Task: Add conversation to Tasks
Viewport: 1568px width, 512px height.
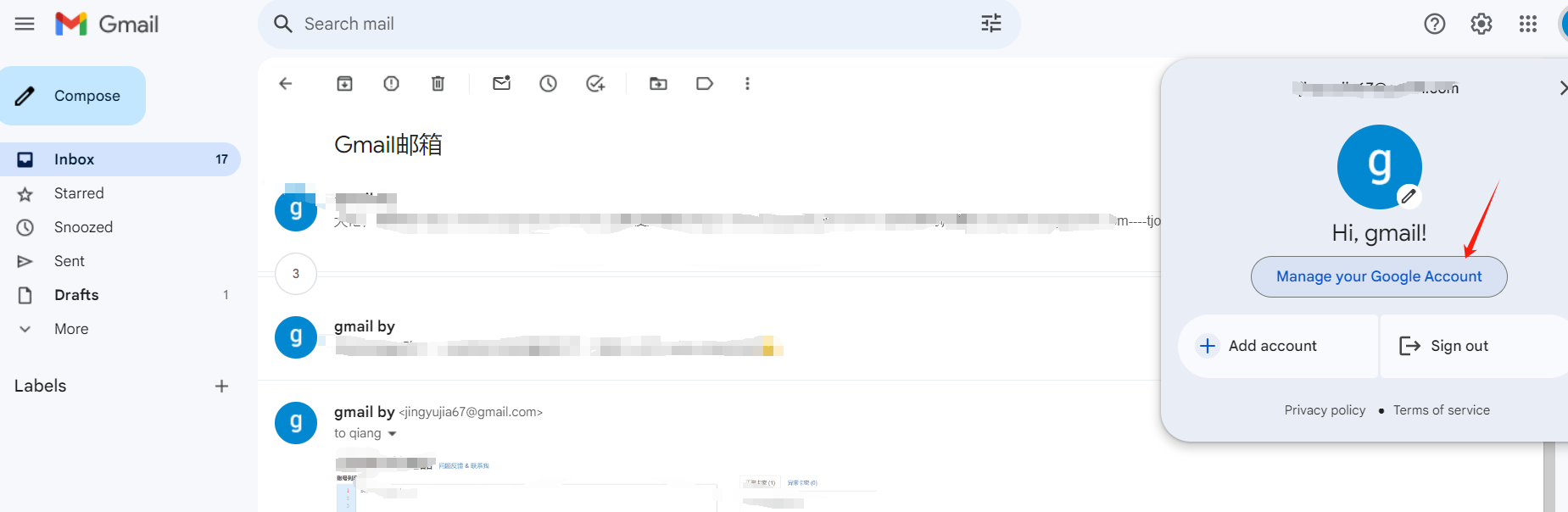Action: point(595,83)
